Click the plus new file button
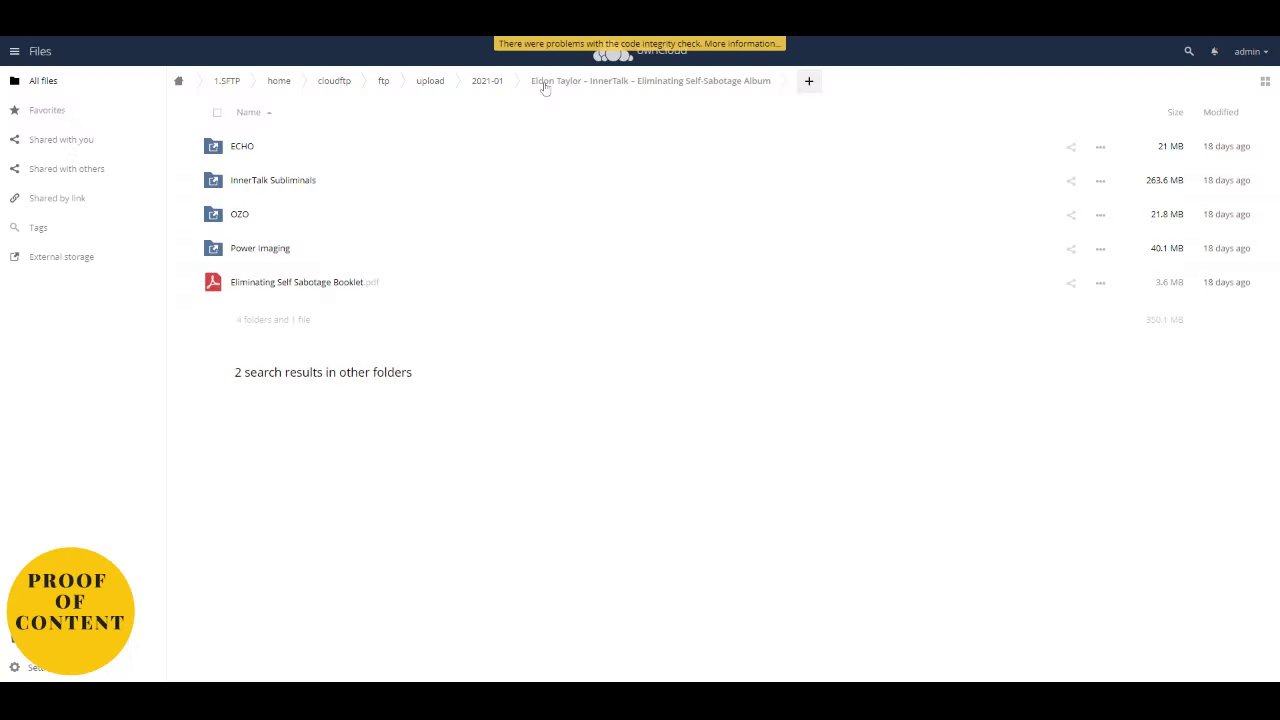Viewport: 1280px width, 720px height. tap(809, 81)
